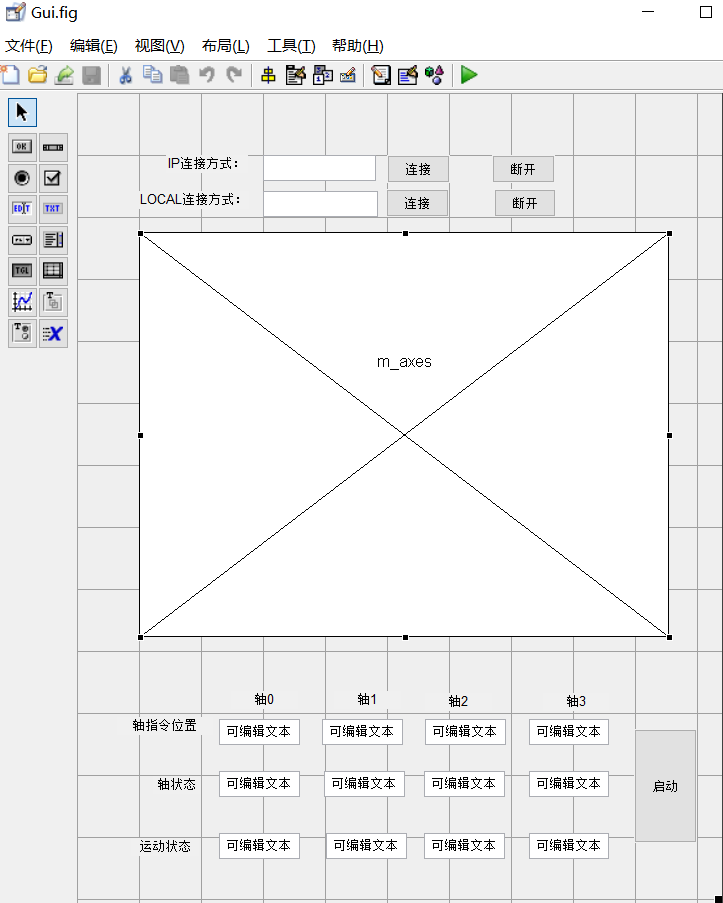Select 轴1 运动状态 edit box
This screenshot has height=903, width=723.
point(366,846)
